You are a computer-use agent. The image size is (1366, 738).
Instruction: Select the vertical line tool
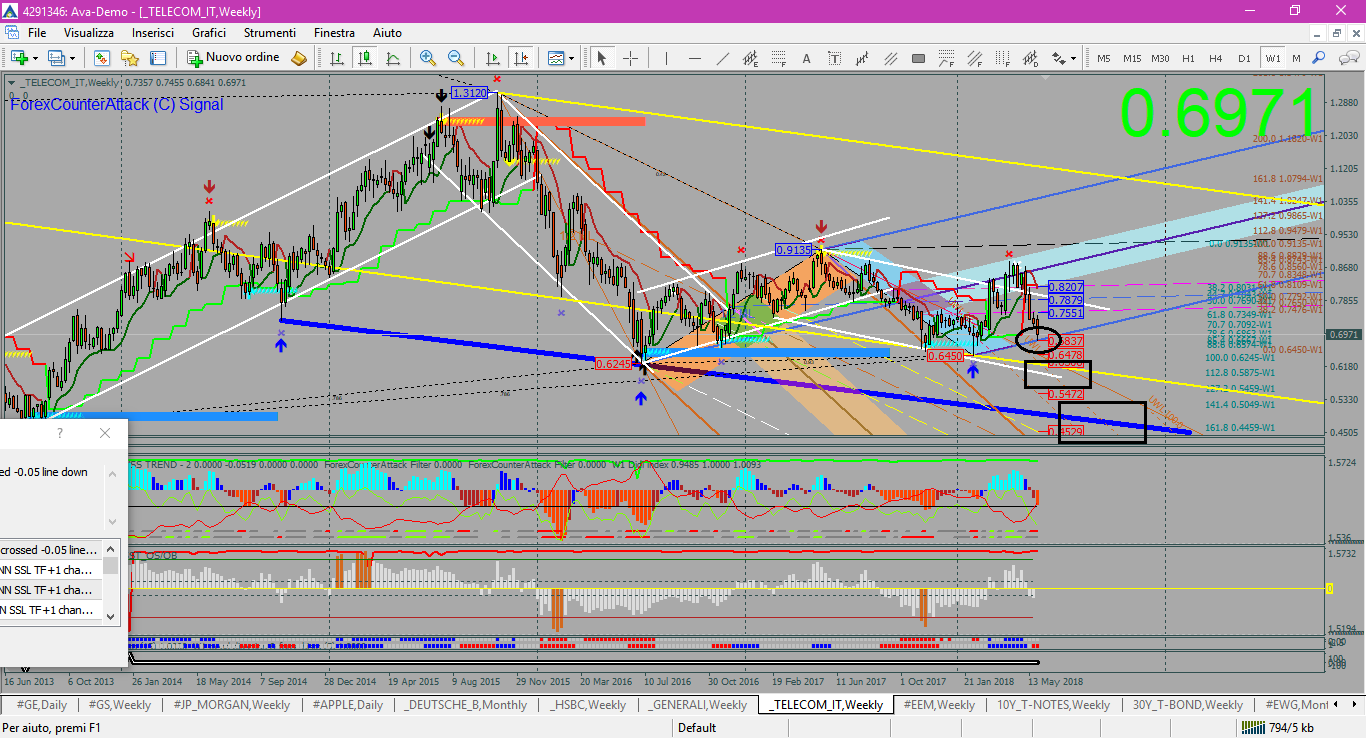[x=666, y=58]
